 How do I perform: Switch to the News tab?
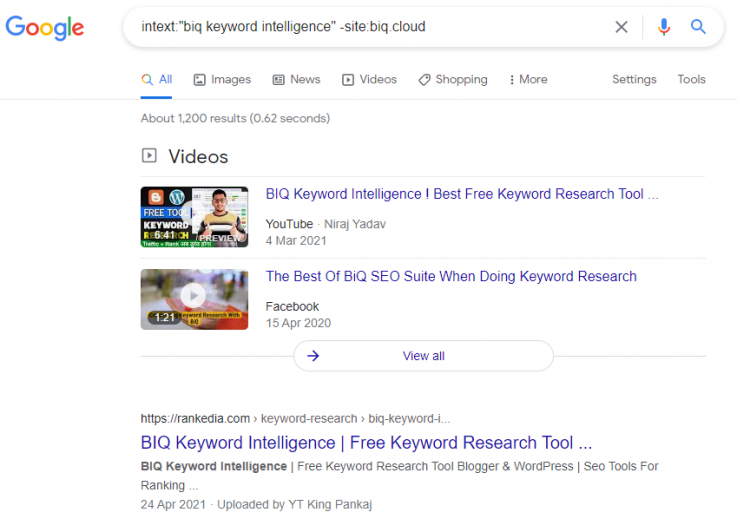pyautogui.click(x=297, y=79)
